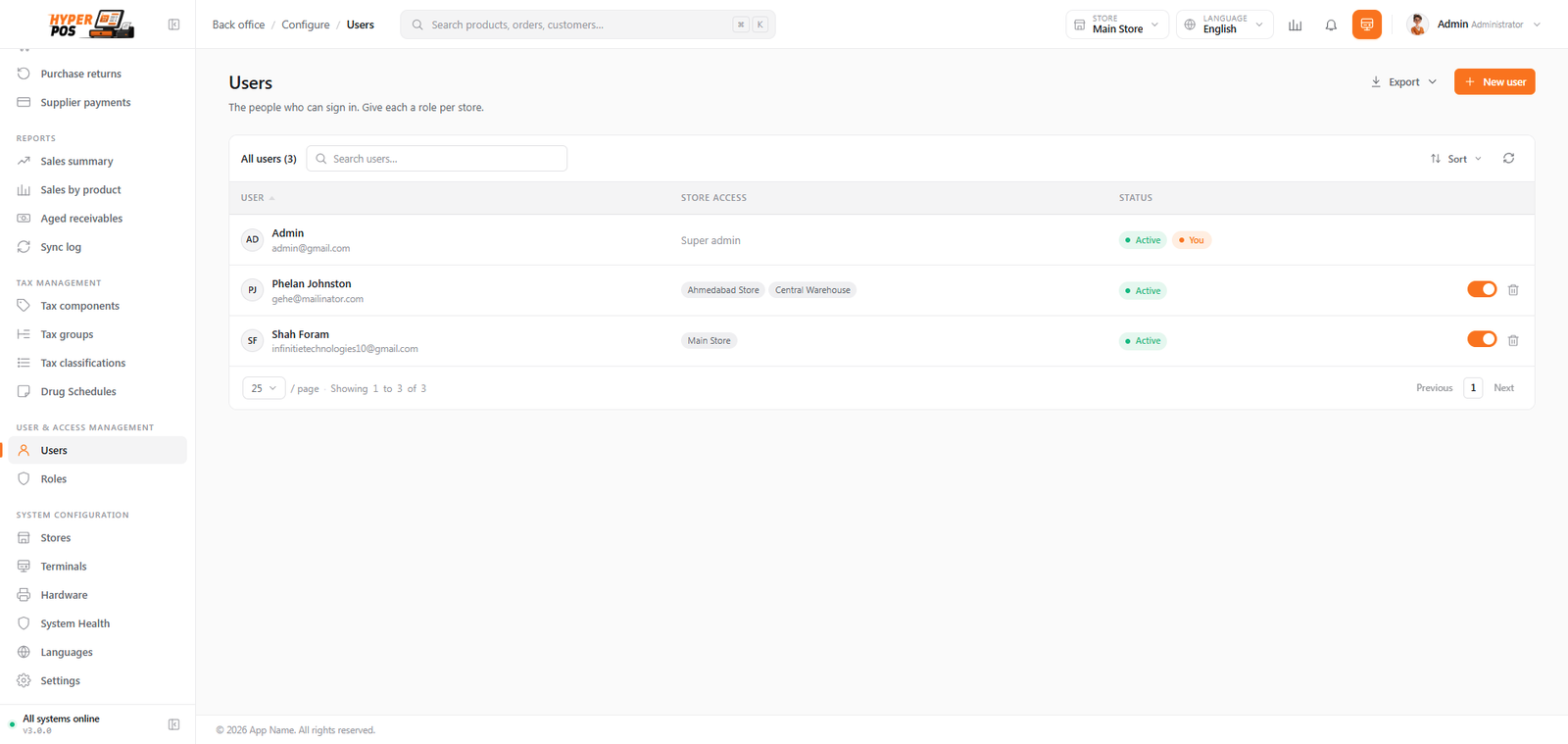Sort by the USER column header
Screen dimensions: 1568x744
[258, 198]
